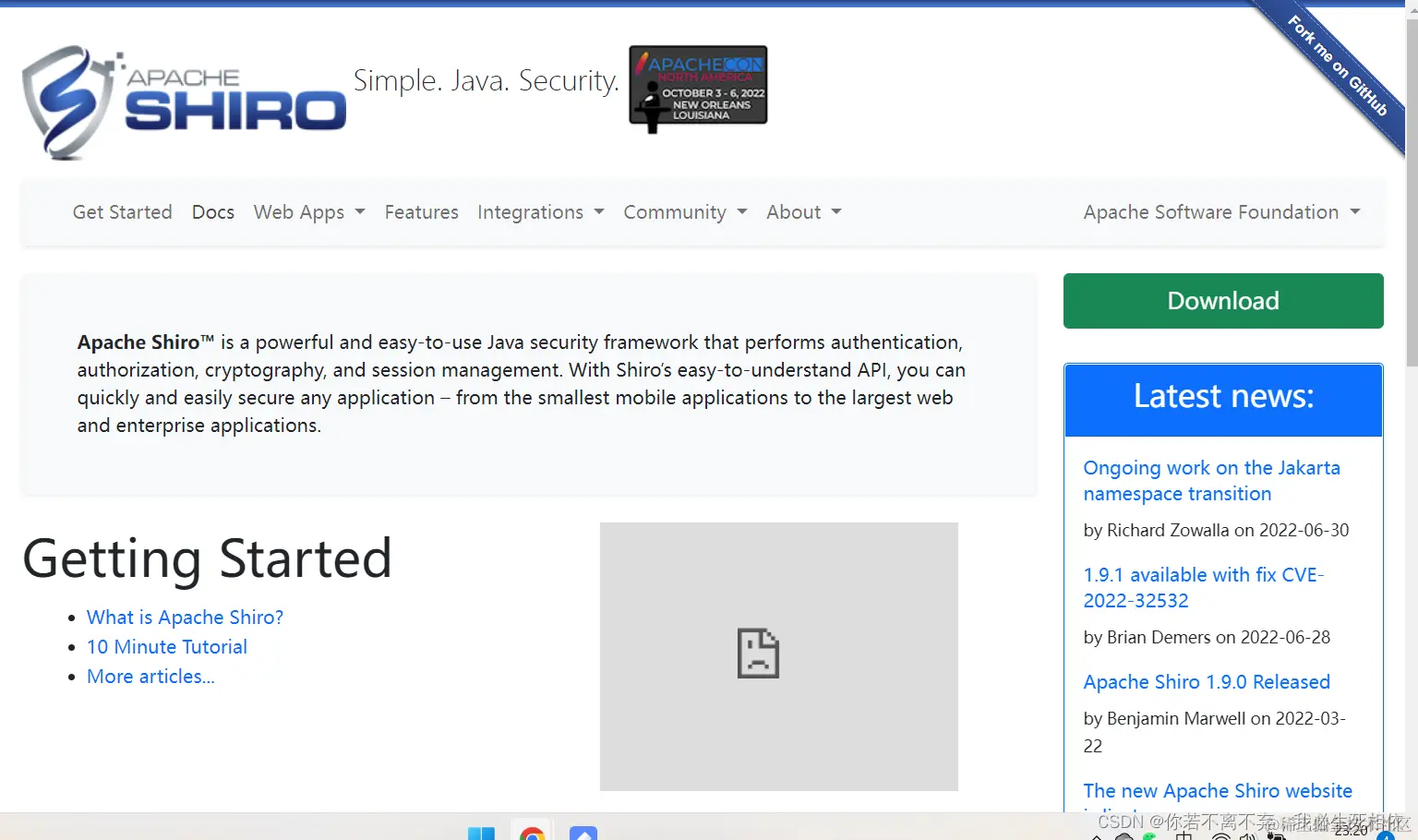This screenshot has width=1418, height=840.
Task: Open the 10 Minute Tutorial link
Action: (167, 647)
